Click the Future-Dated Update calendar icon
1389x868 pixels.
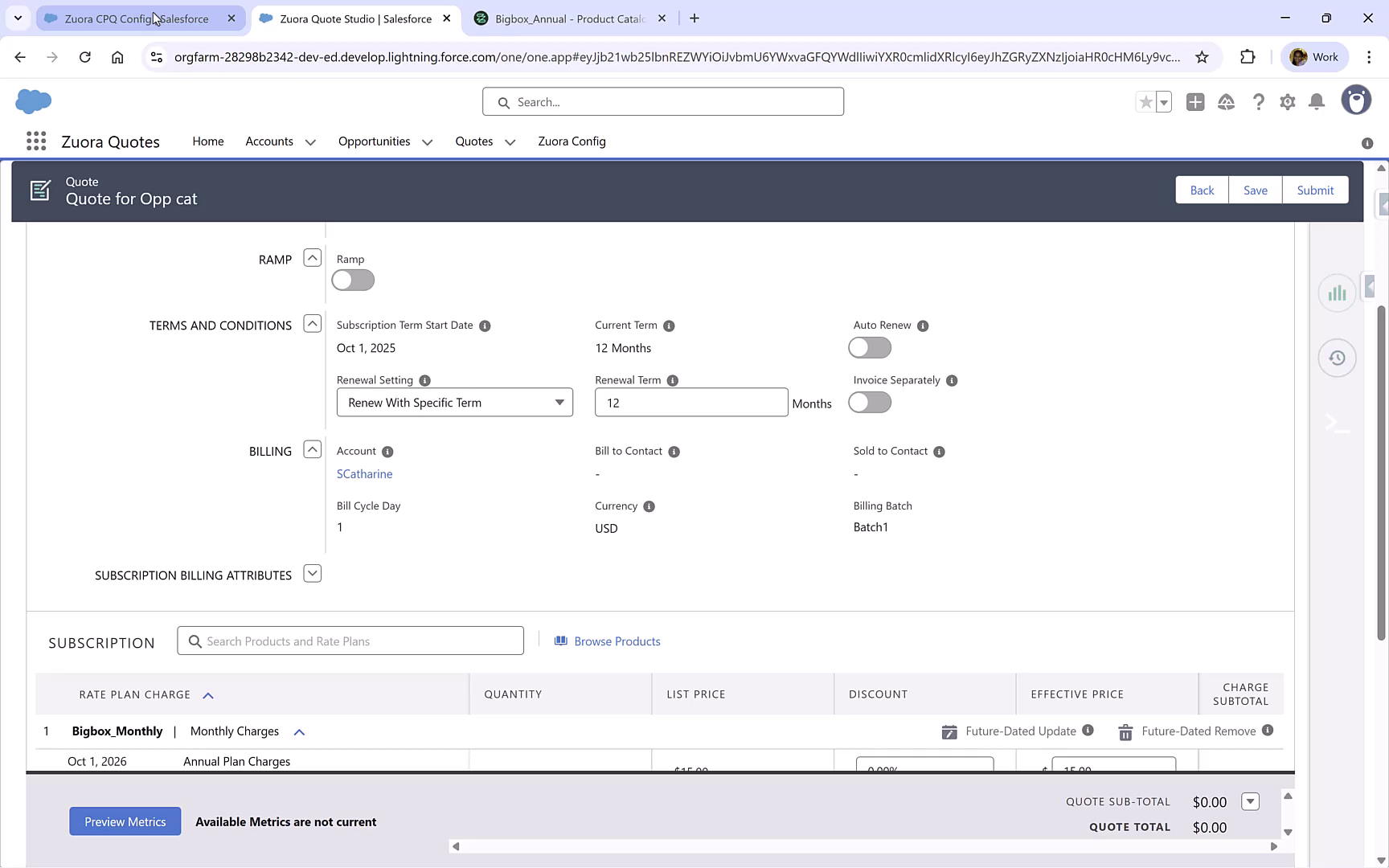[x=949, y=732]
